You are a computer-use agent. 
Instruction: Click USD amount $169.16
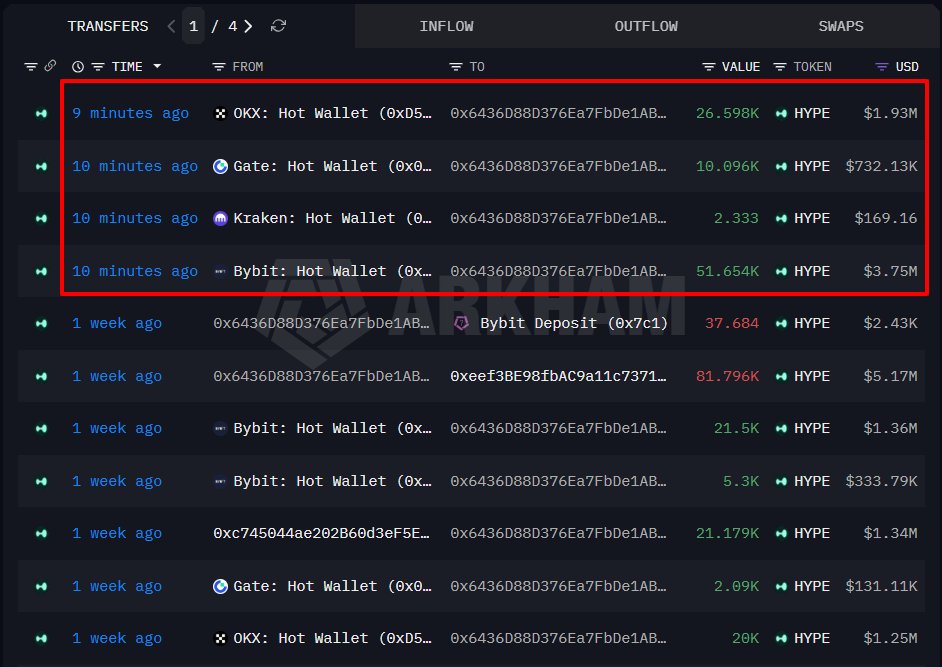coord(886,218)
